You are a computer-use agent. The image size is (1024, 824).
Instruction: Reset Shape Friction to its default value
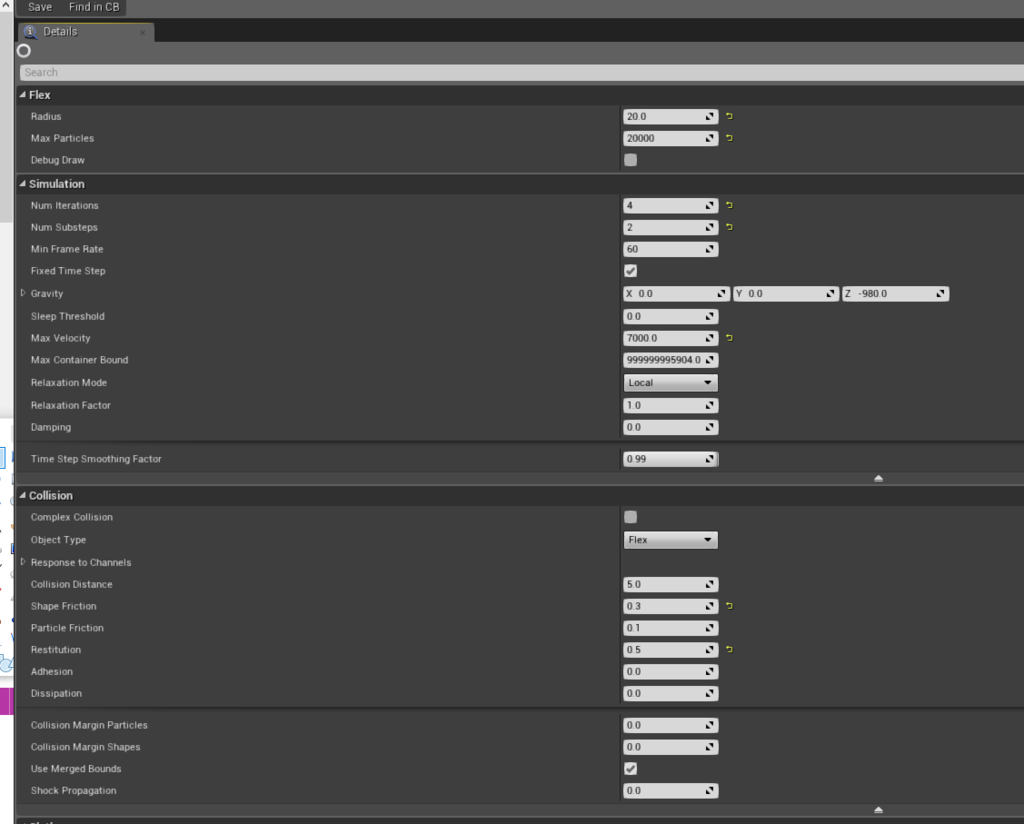click(x=729, y=606)
